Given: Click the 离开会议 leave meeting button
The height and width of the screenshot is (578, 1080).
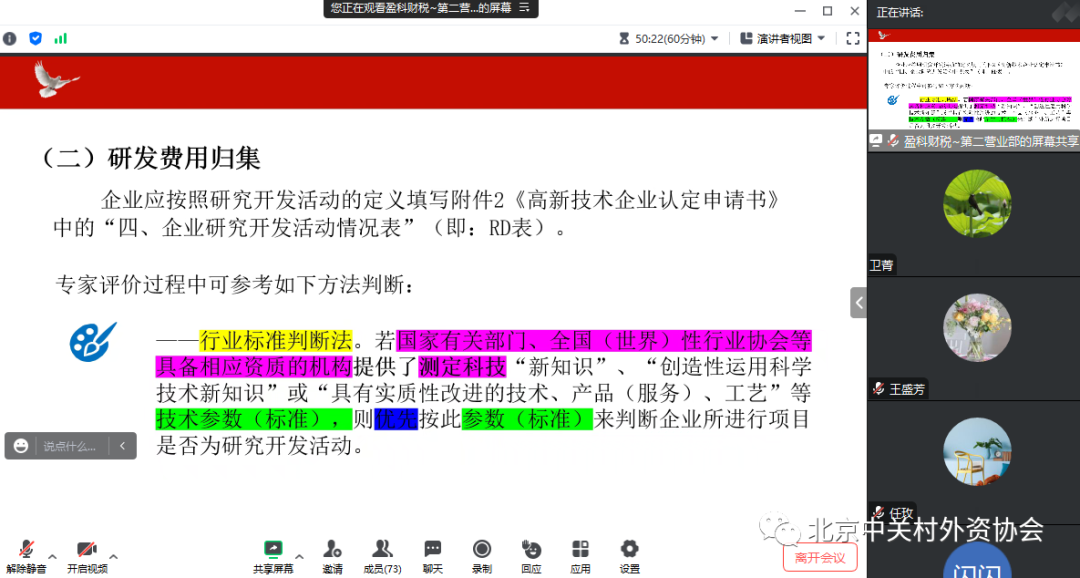Looking at the screenshot, I should (x=820, y=557).
